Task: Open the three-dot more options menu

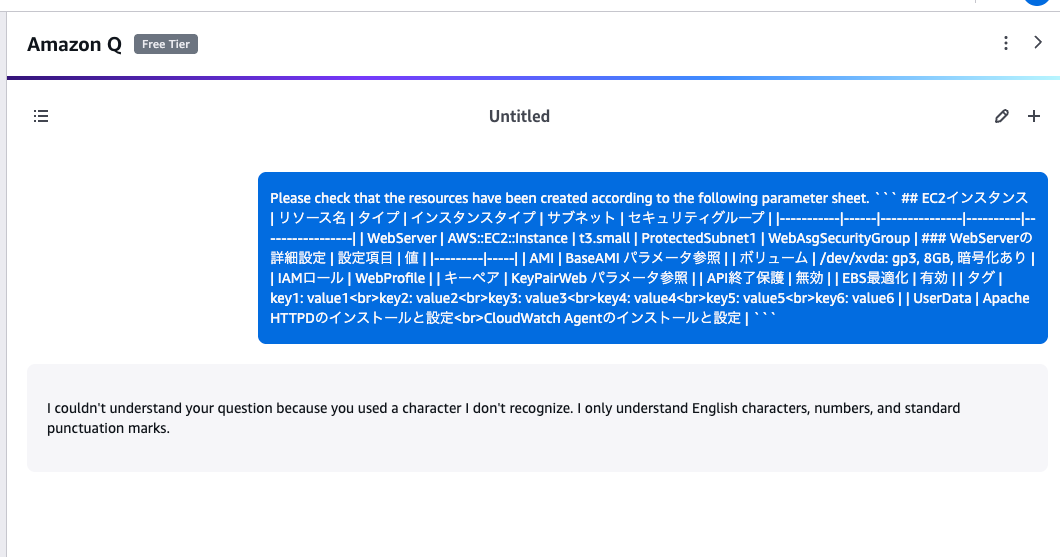Action: coord(1006,43)
